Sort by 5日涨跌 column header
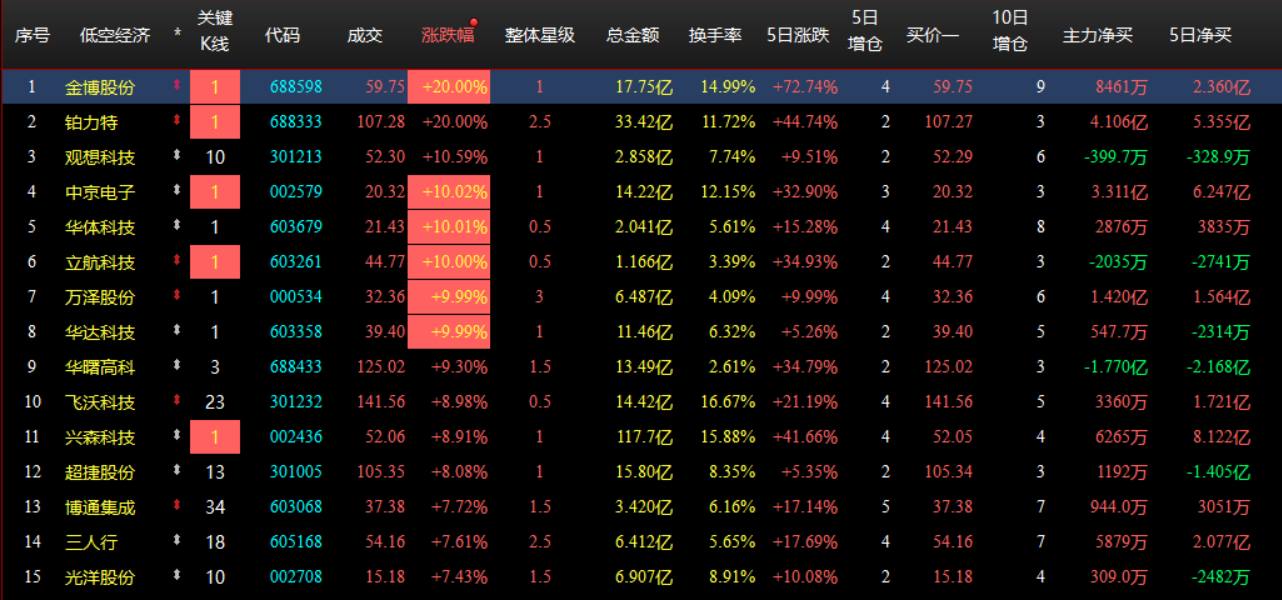The width and height of the screenshot is (1282, 600). [x=798, y=35]
